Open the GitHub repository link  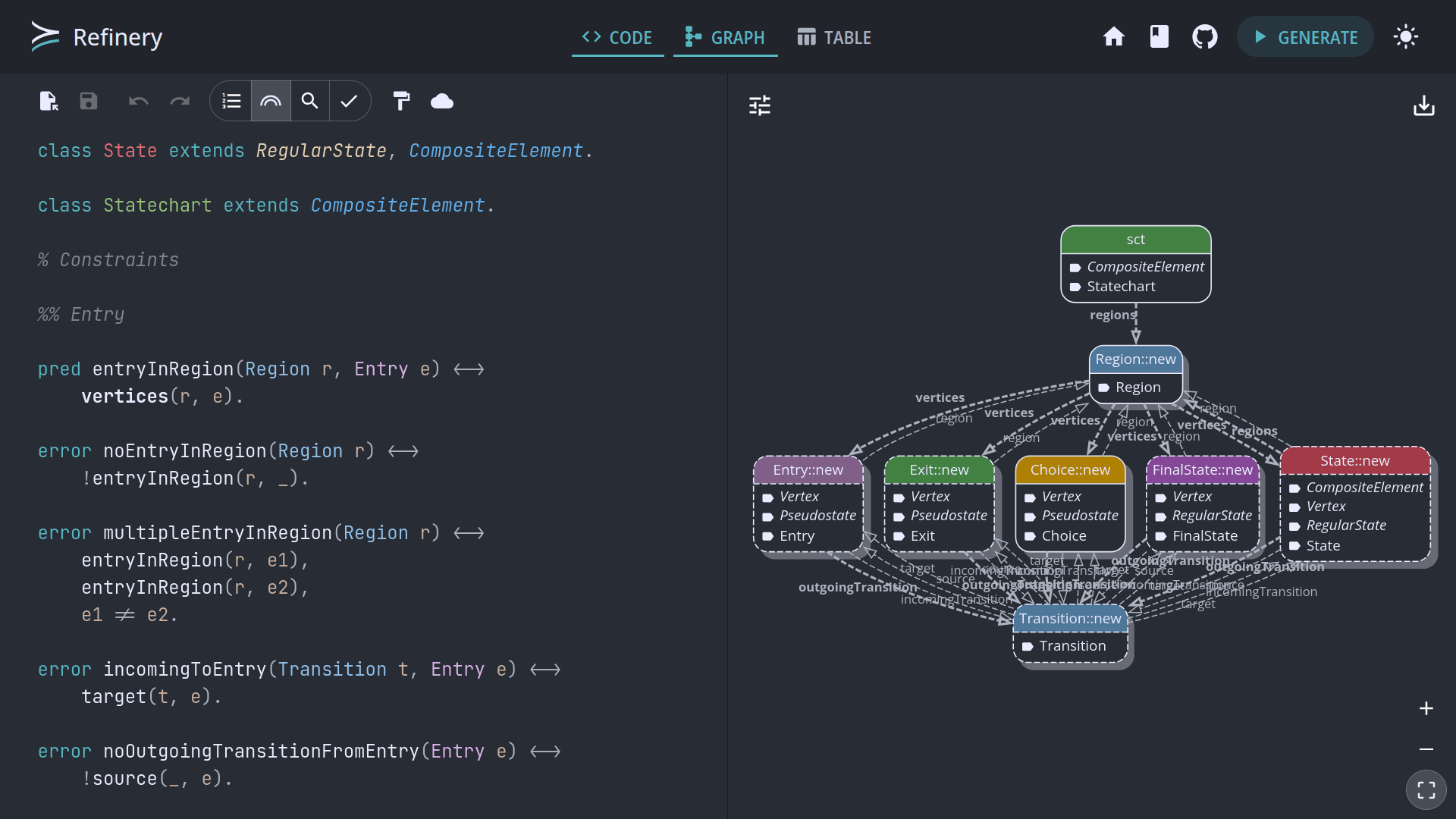1204,37
